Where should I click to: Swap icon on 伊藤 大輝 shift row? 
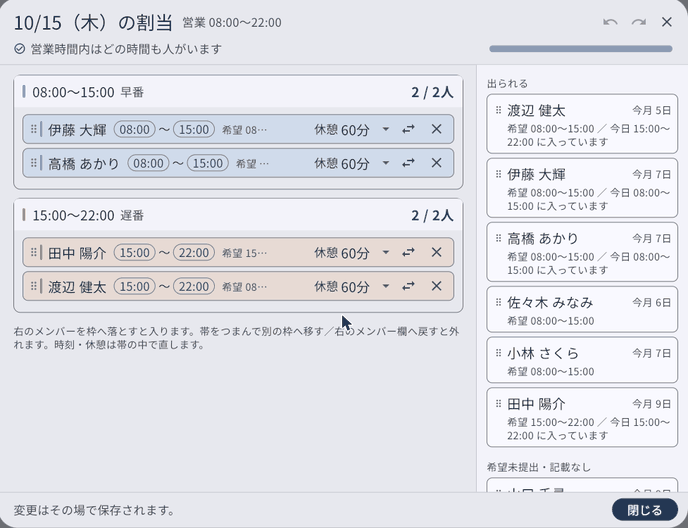[408, 129]
